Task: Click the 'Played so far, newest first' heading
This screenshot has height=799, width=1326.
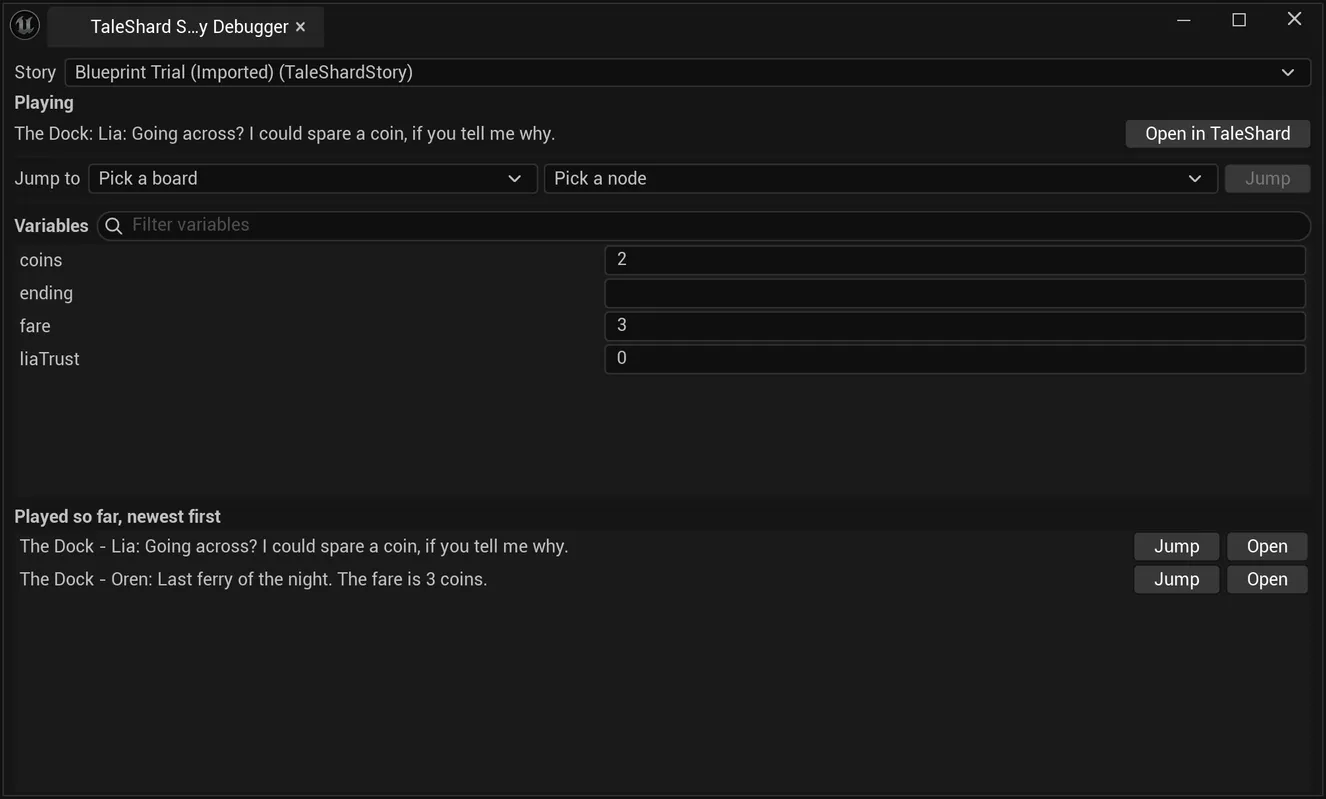Action: 117,517
